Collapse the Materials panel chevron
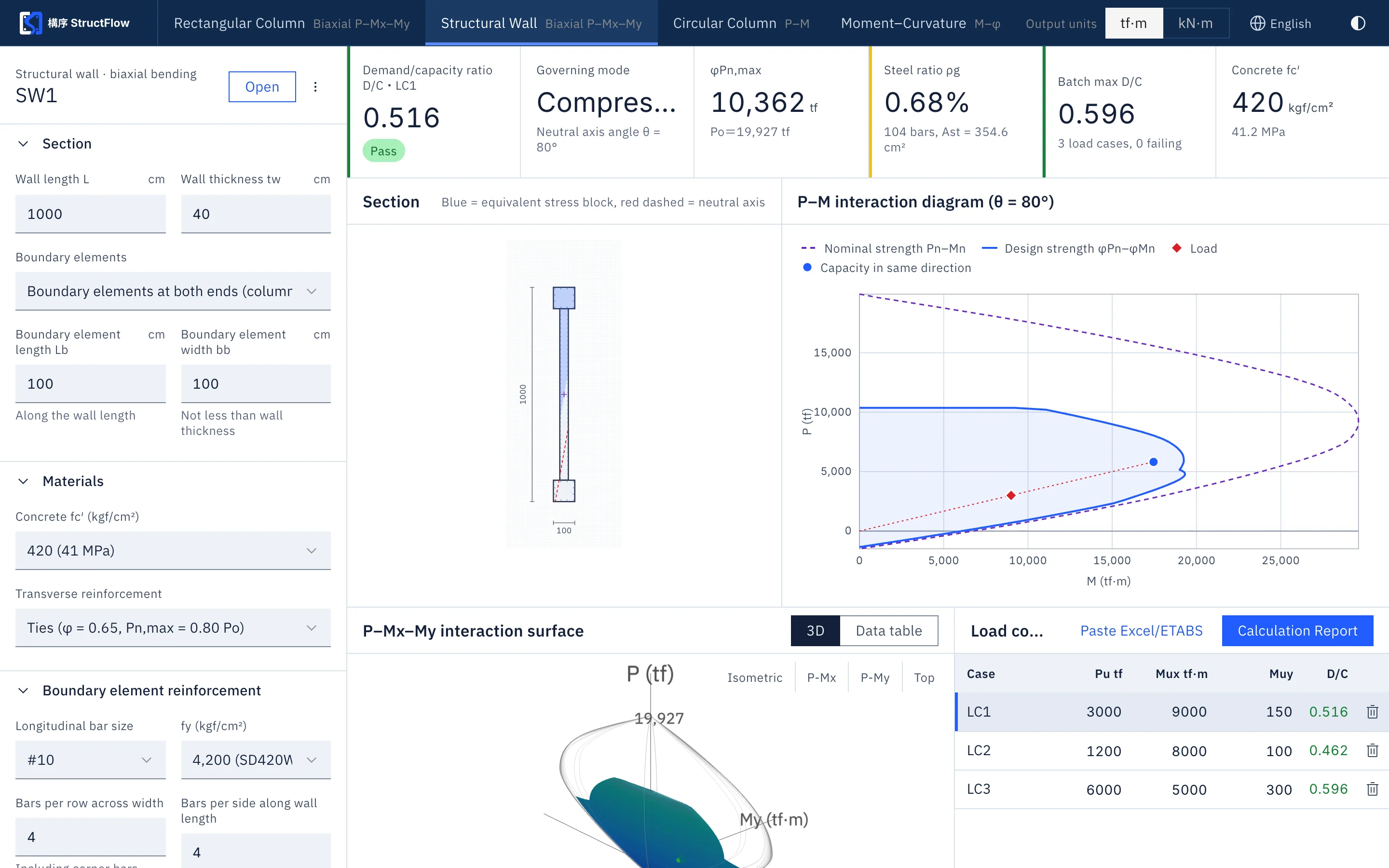The image size is (1389, 868). 24,481
